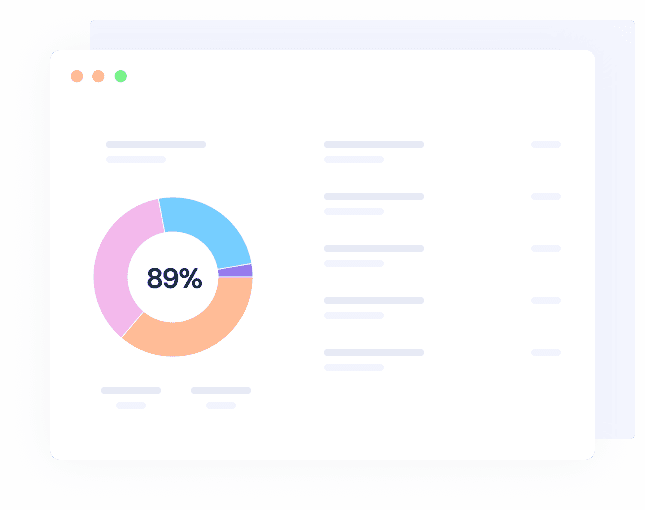Click the right legend bar below the donut

click(x=221, y=390)
